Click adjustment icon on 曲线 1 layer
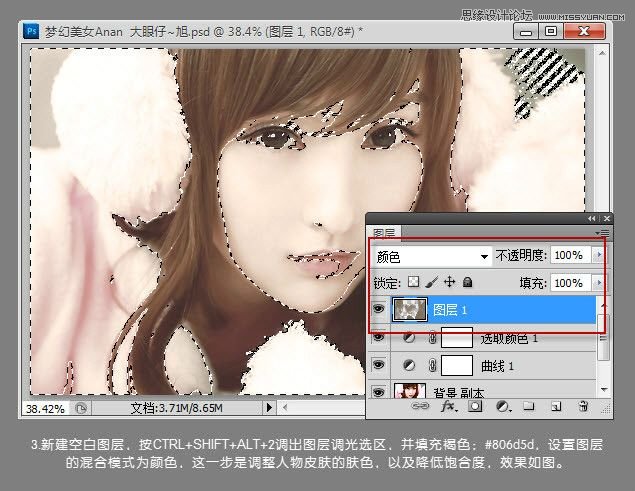This screenshot has height=491, width=635. (x=409, y=365)
